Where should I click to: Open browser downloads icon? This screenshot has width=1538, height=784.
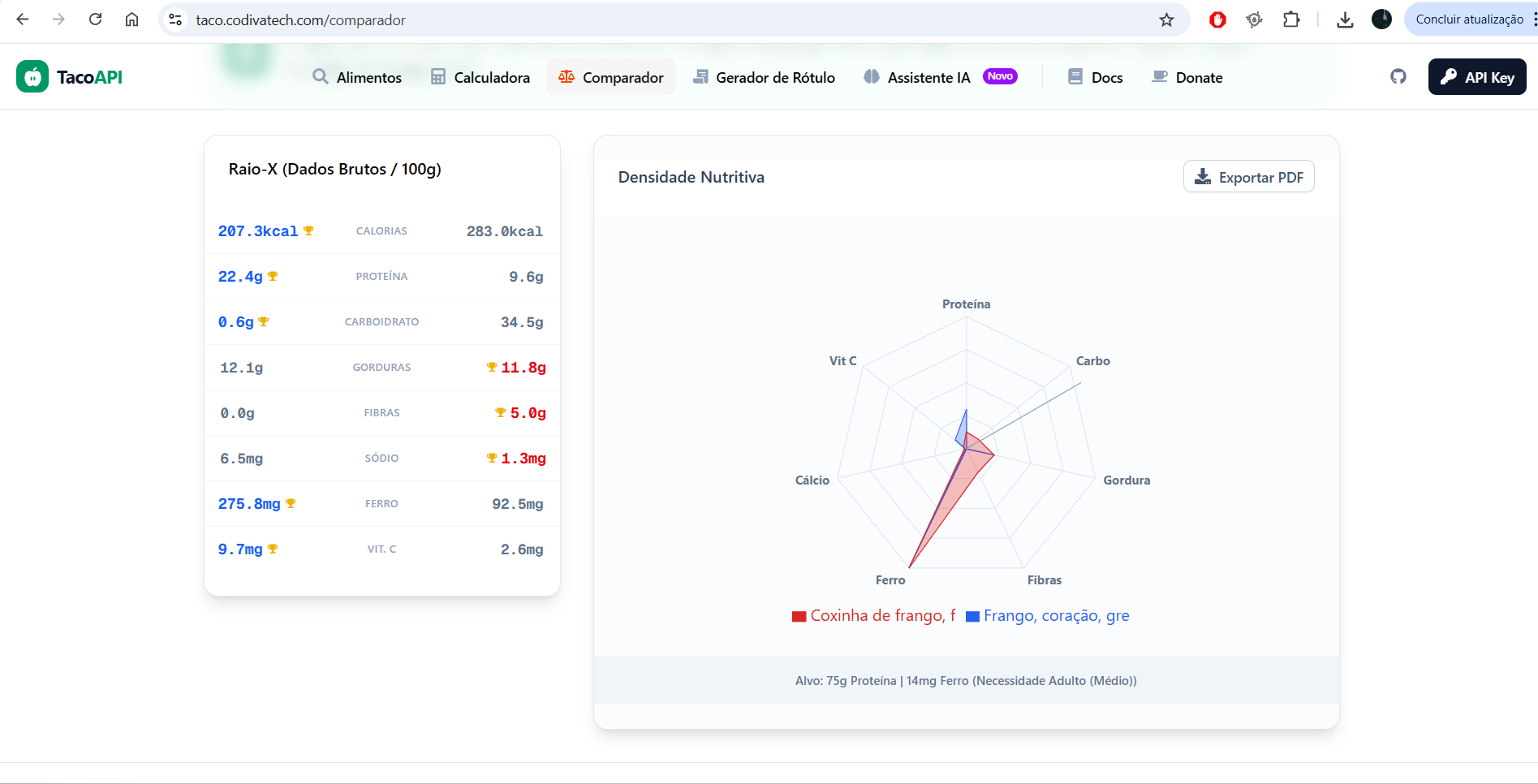pyautogui.click(x=1345, y=20)
